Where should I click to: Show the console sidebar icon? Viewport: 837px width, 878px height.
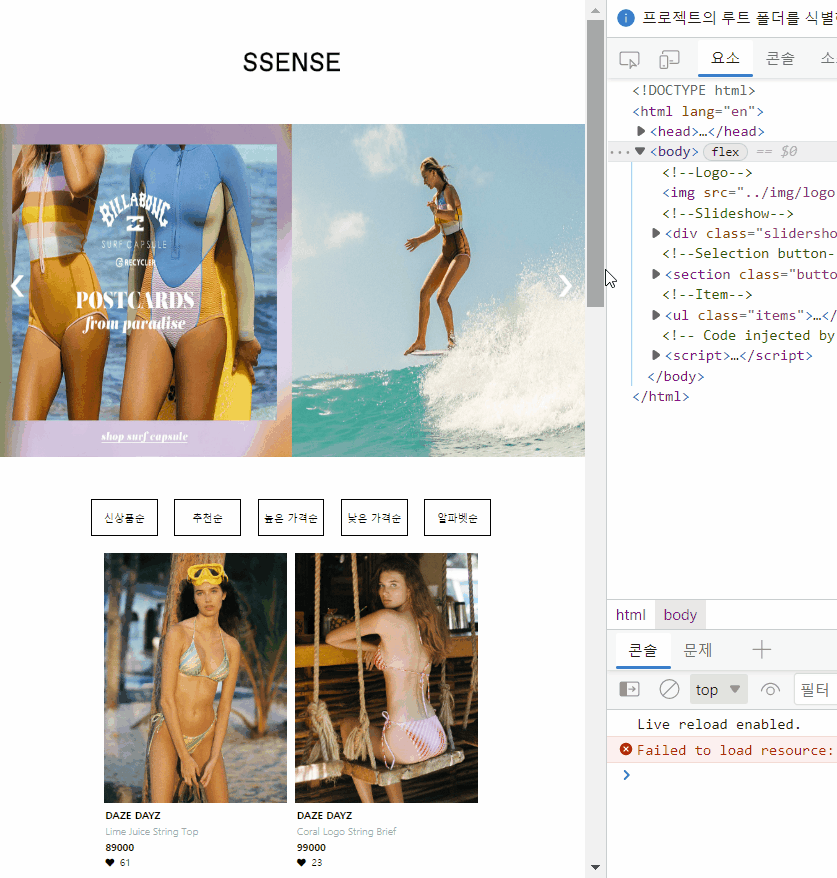point(629,689)
